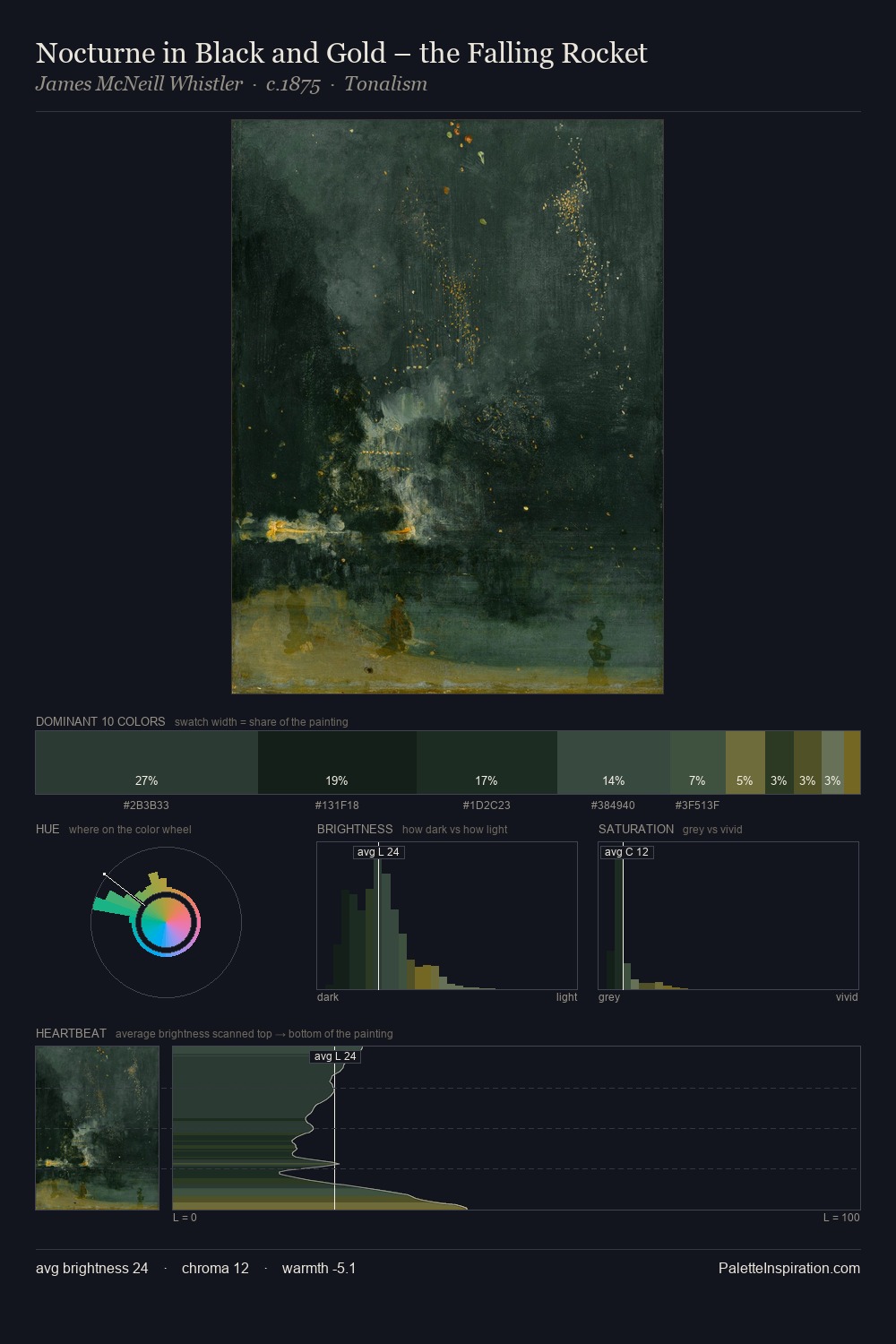Click the 'light' axis label under Brightness
Image resolution: width=896 pixels, height=1344 pixels.
click(566, 997)
